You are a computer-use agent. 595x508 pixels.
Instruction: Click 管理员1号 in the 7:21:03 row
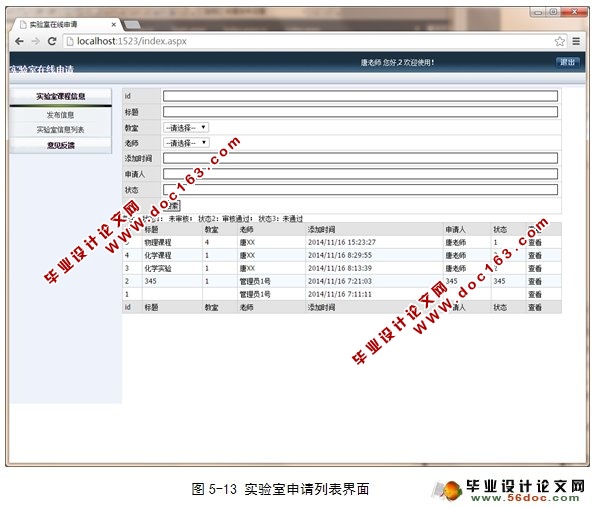[x=255, y=281]
